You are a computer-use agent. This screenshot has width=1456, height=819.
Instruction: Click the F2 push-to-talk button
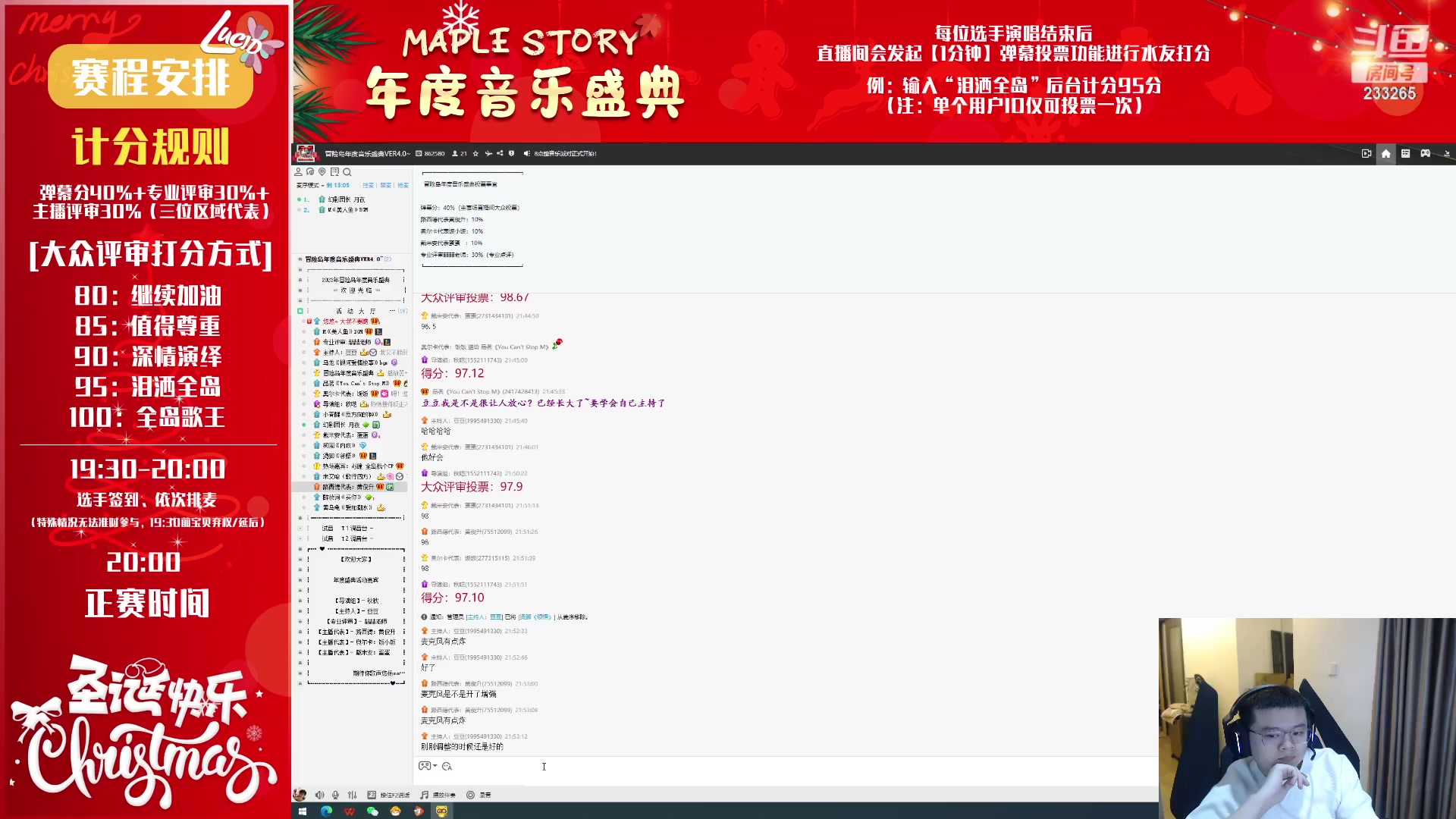point(388,795)
